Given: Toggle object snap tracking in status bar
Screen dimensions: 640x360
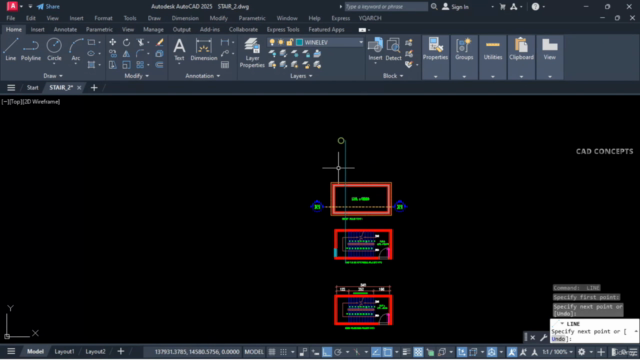Looking at the screenshot, I should (x=376, y=352).
